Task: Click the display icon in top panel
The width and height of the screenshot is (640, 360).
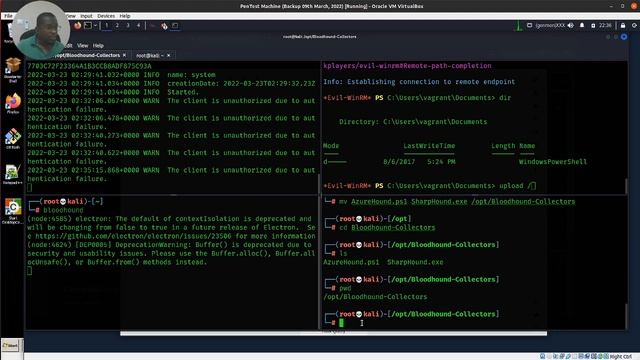Action: tap(529, 25)
